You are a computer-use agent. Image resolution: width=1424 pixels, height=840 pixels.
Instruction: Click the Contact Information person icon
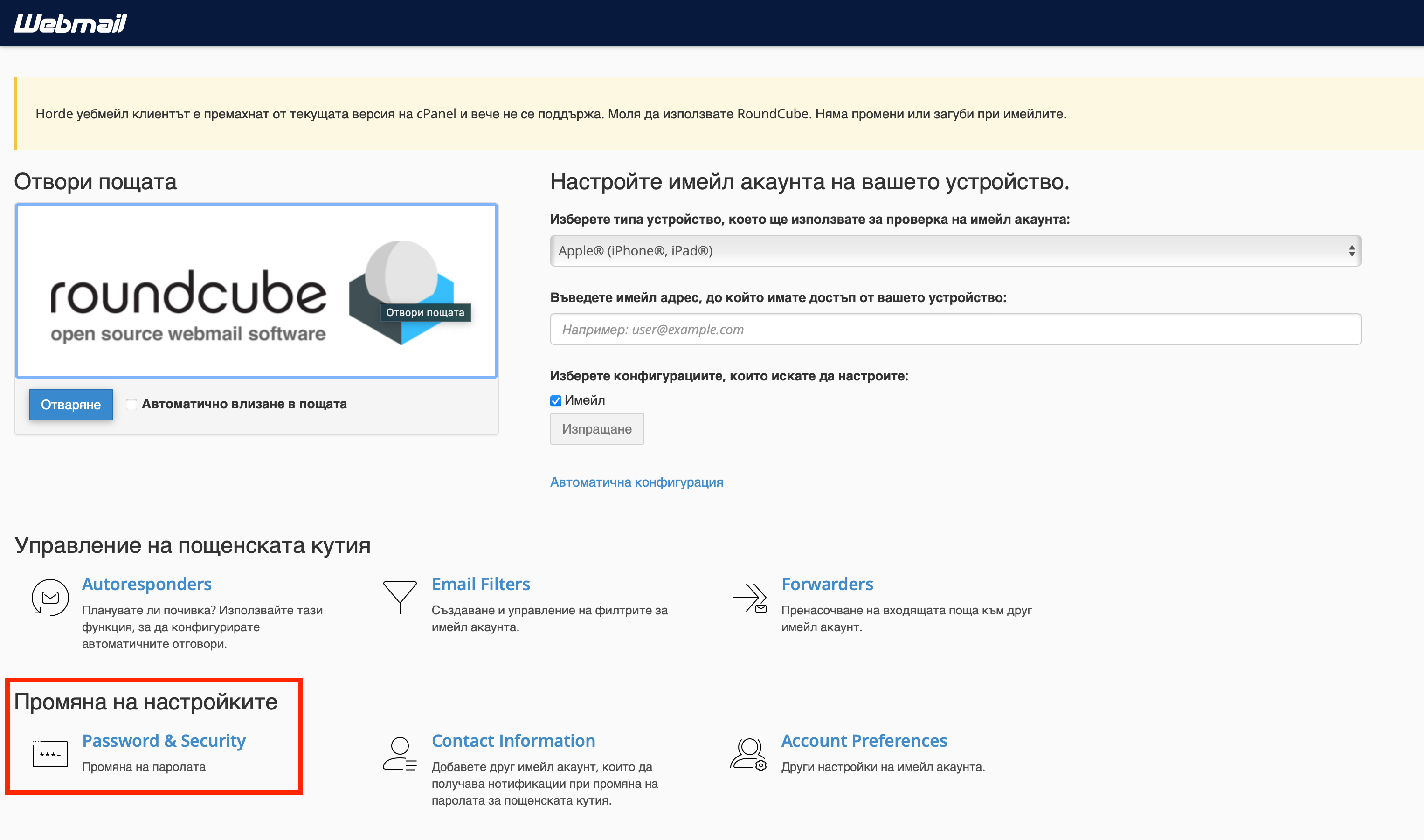point(400,754)
